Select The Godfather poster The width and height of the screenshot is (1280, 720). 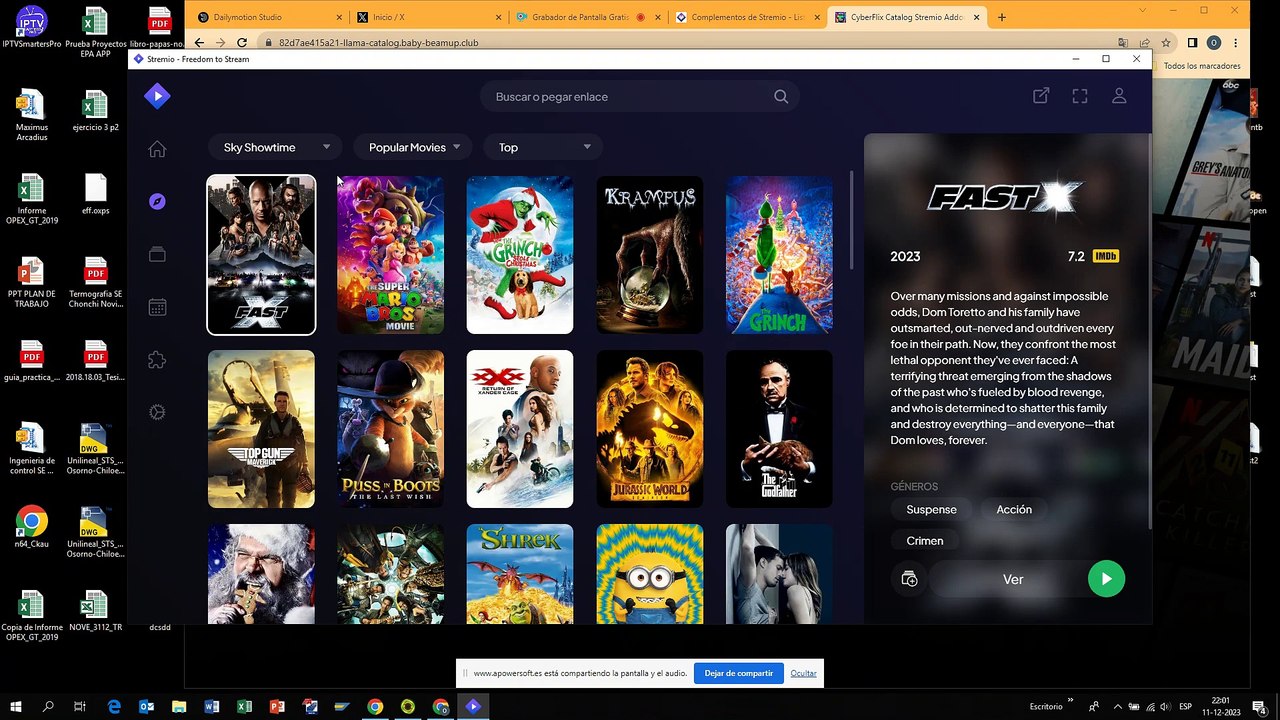pyautogui.click(x=779, y=429)
